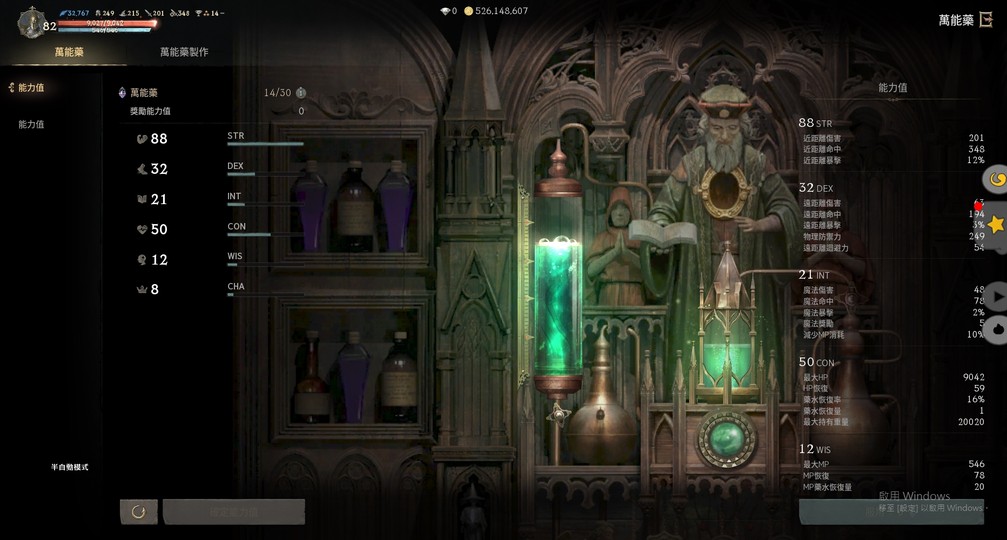
Task: Click the 近距離傷害 stat row
Action: tap(893, 138)
